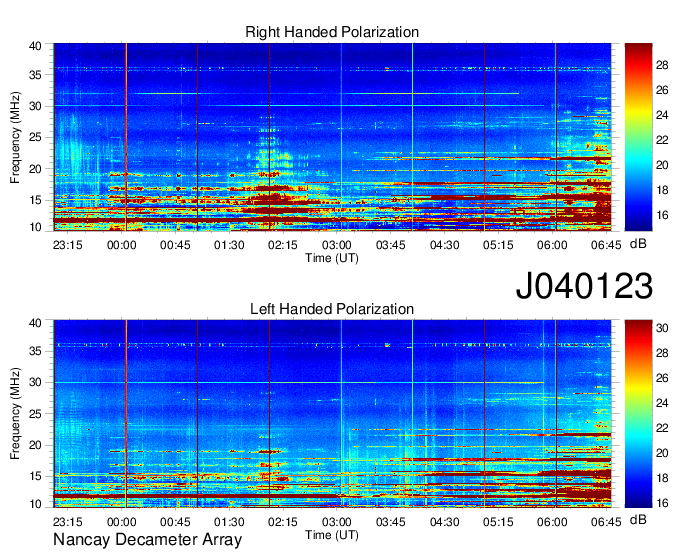The image size is (680, 552).
Task: Click the '01:30' time tick of the bottom plot
Action: coord(229,522)
